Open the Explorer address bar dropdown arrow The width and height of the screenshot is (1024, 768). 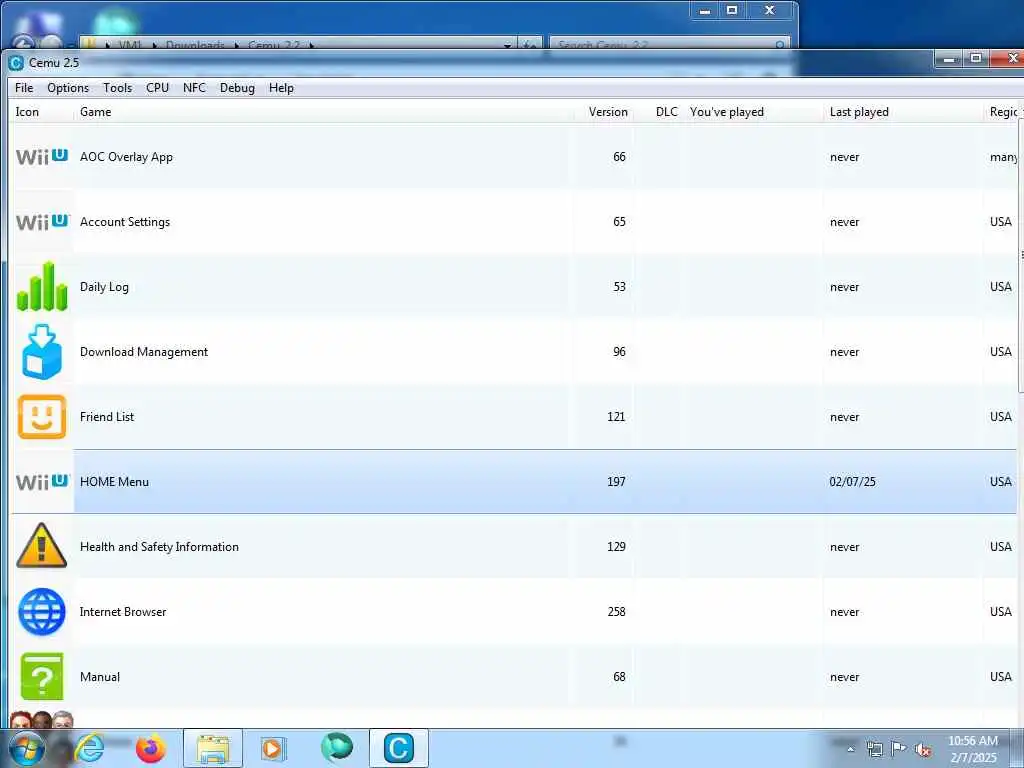507,45
